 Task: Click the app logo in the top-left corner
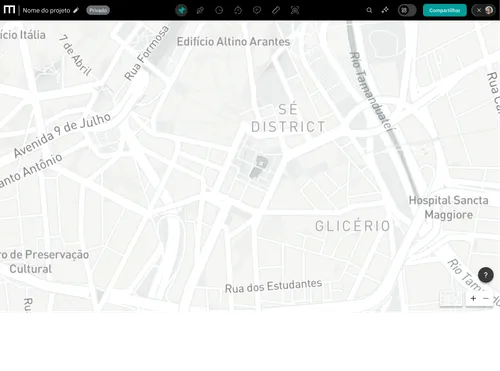click(x=9, y=10)
